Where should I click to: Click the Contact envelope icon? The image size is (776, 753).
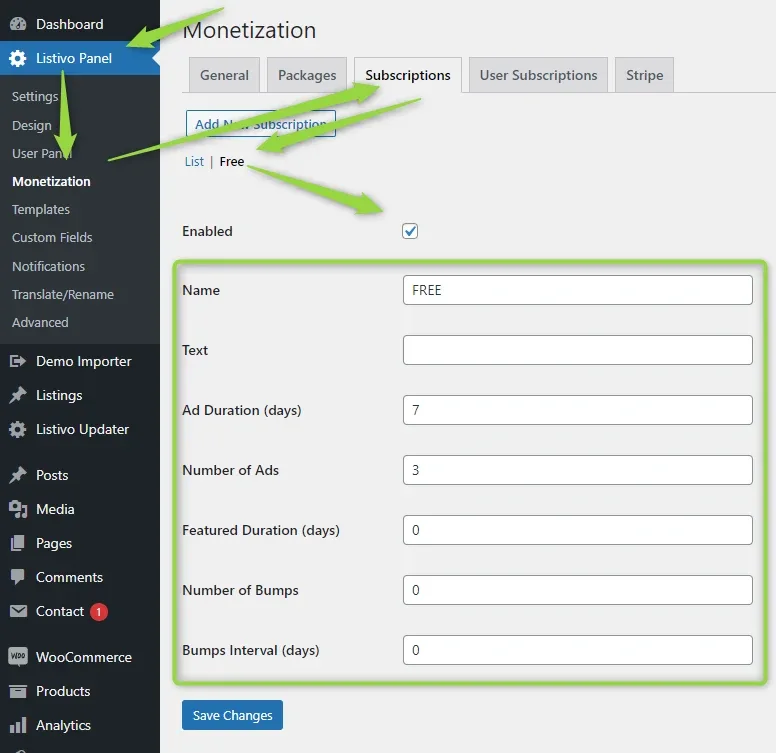(x=18, y=611)
